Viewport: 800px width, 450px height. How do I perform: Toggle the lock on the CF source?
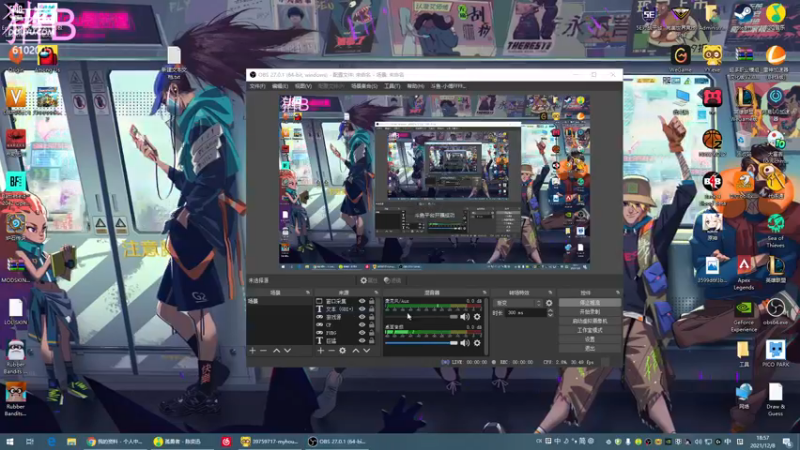tap(371, 324)
